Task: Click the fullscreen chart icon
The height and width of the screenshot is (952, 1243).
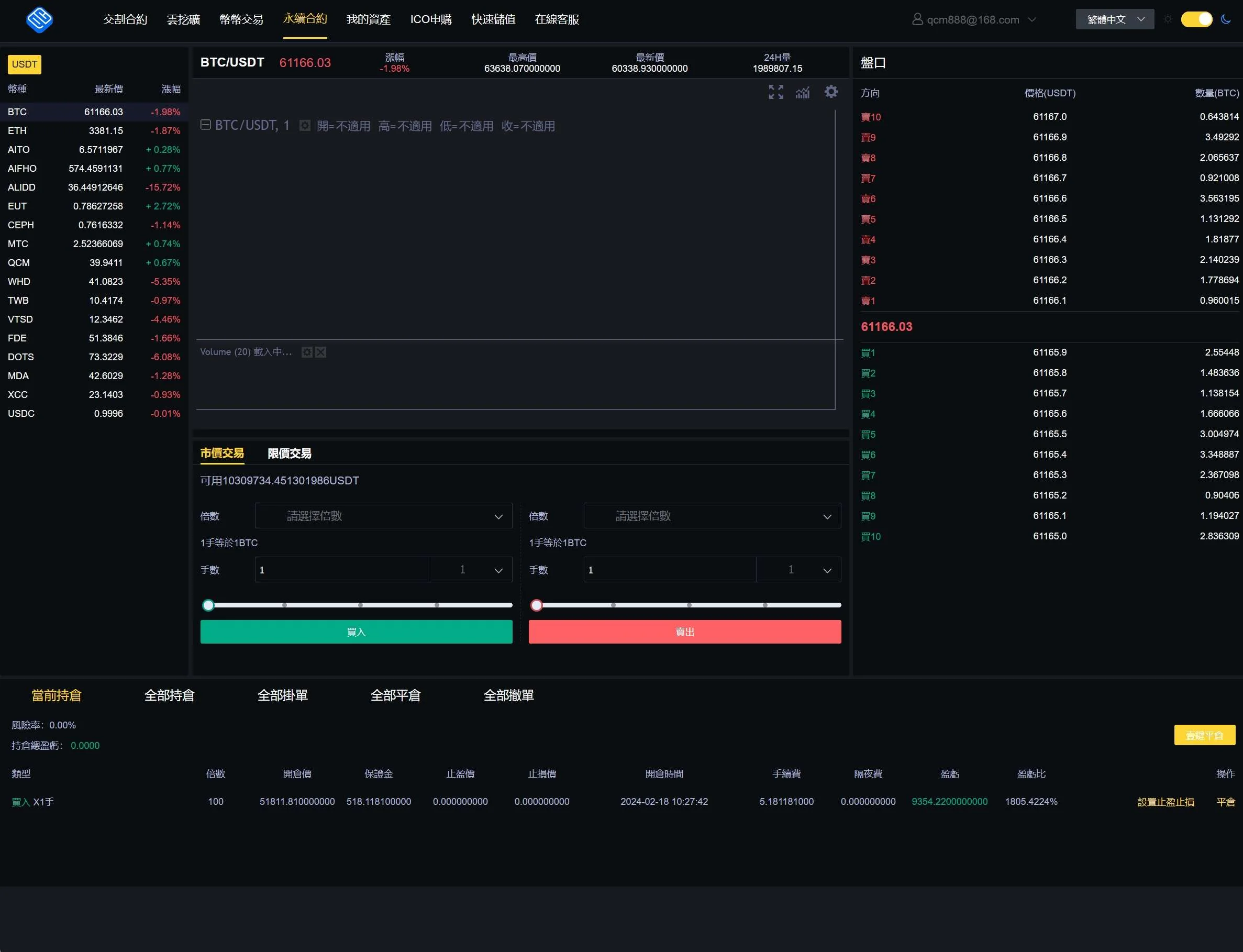Action: click(x=775, y=92)
